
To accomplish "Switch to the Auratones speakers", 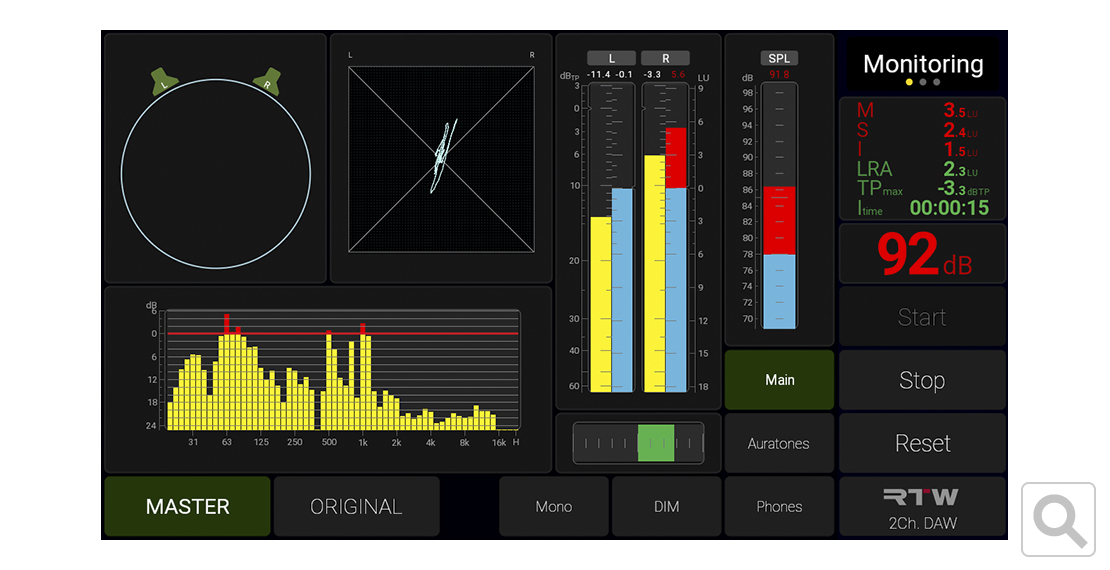I will 779,443.
